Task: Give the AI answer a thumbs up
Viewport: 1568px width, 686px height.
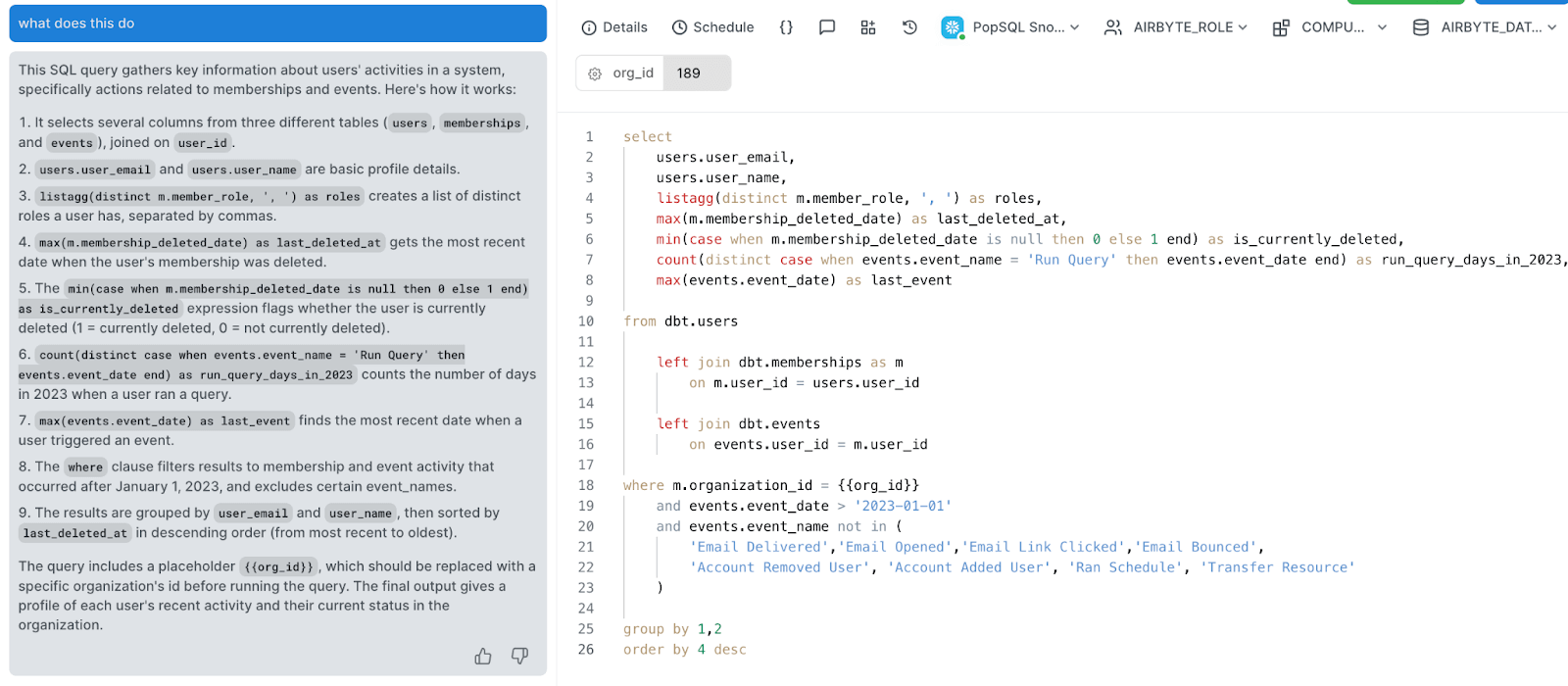Action: coord(483,656)
